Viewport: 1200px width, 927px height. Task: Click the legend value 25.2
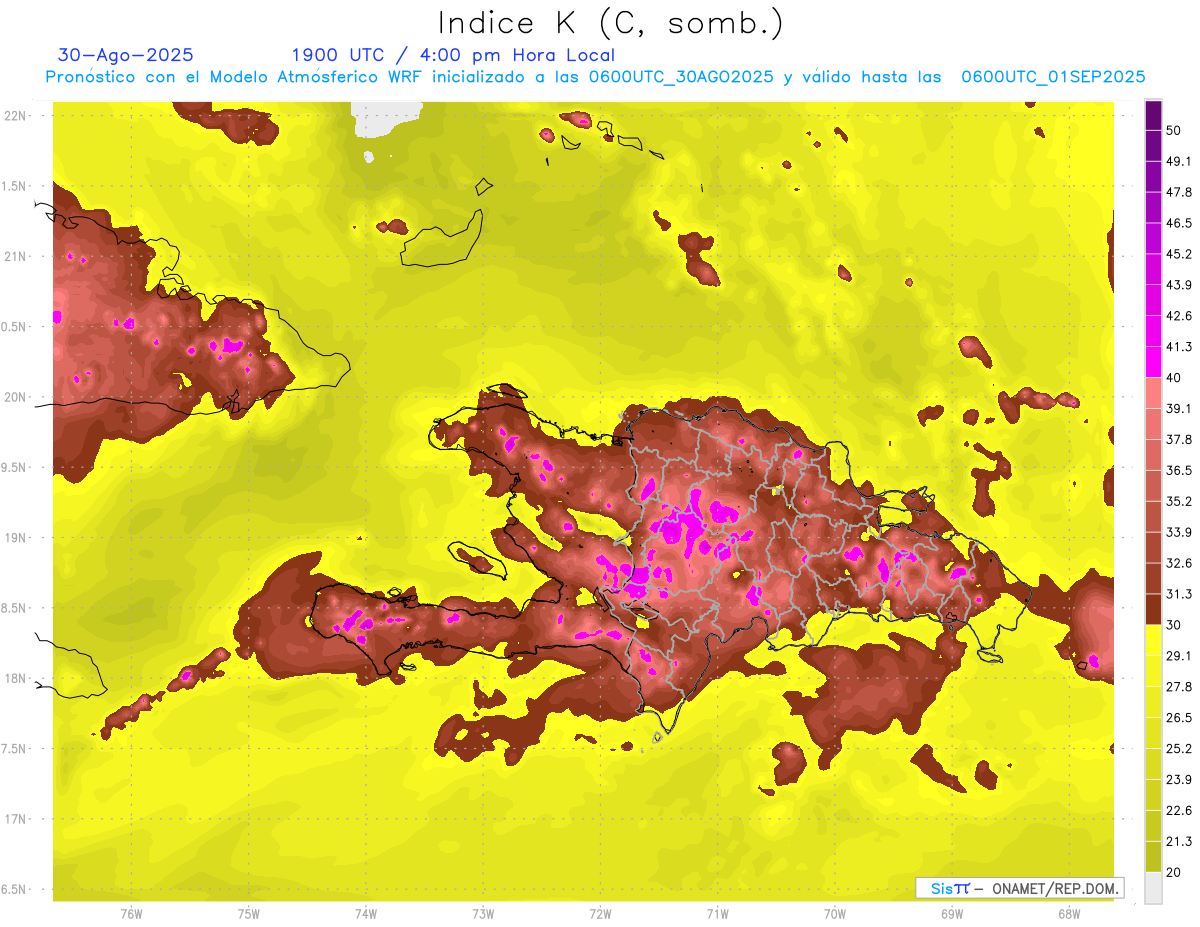click(x=1179, y=749)
